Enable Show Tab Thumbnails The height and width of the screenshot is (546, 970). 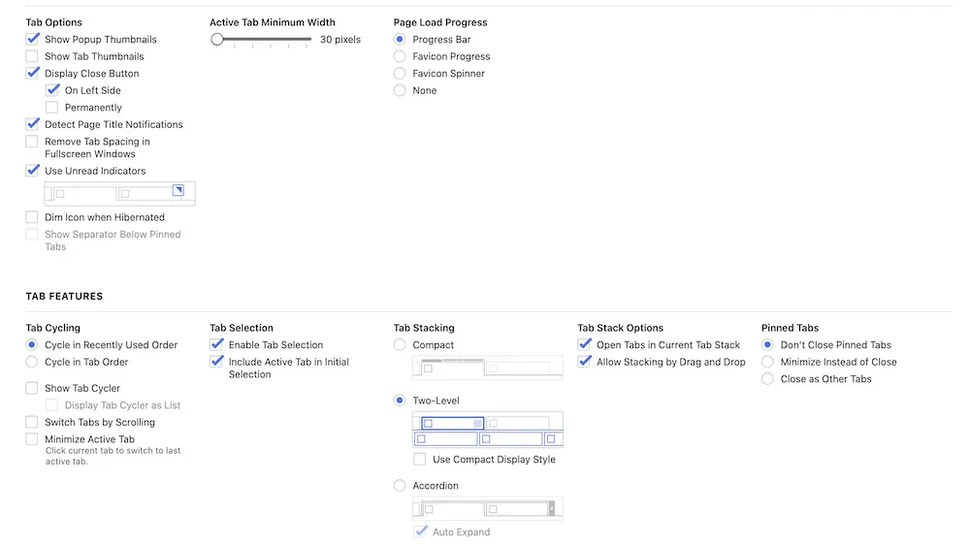(x=32, y=56)
